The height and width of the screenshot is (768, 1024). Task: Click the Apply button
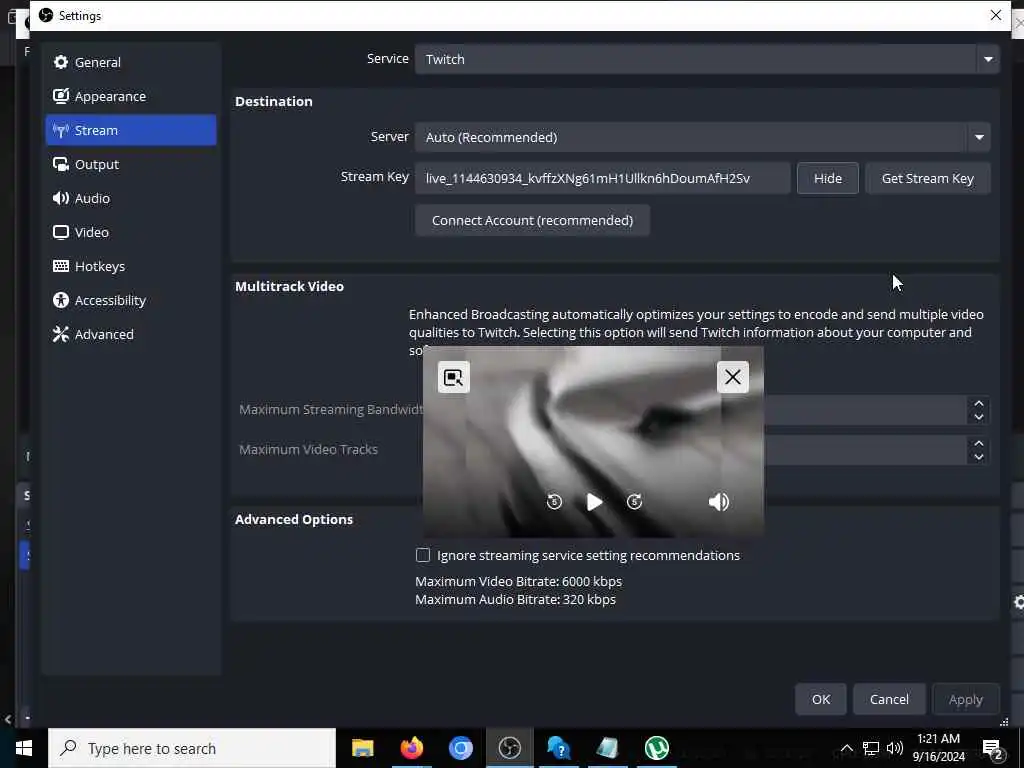(x=965, y=699)
